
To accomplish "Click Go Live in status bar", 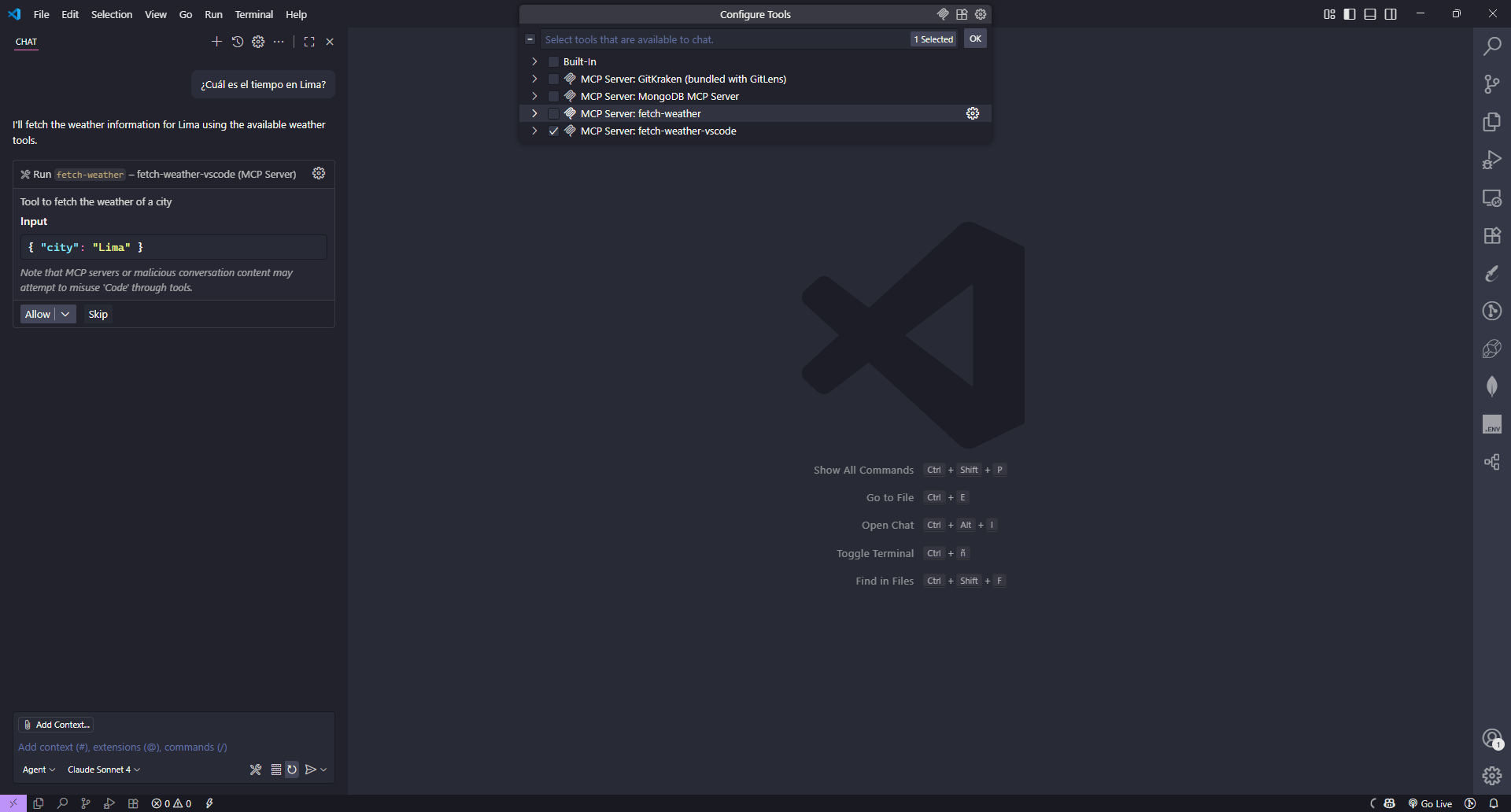I will 1430,803.
